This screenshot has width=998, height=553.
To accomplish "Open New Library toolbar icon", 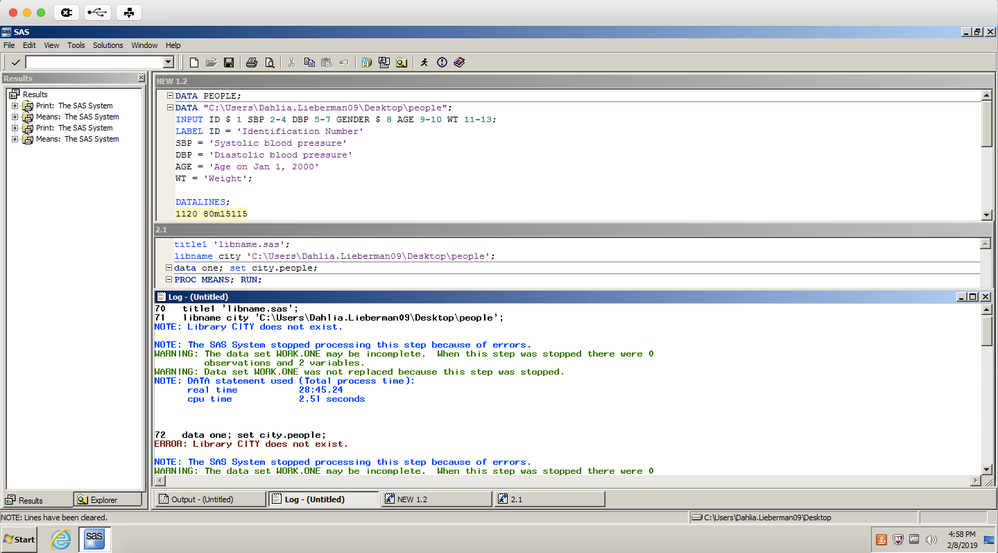I will pyautogui.click(x=367, y=62).
